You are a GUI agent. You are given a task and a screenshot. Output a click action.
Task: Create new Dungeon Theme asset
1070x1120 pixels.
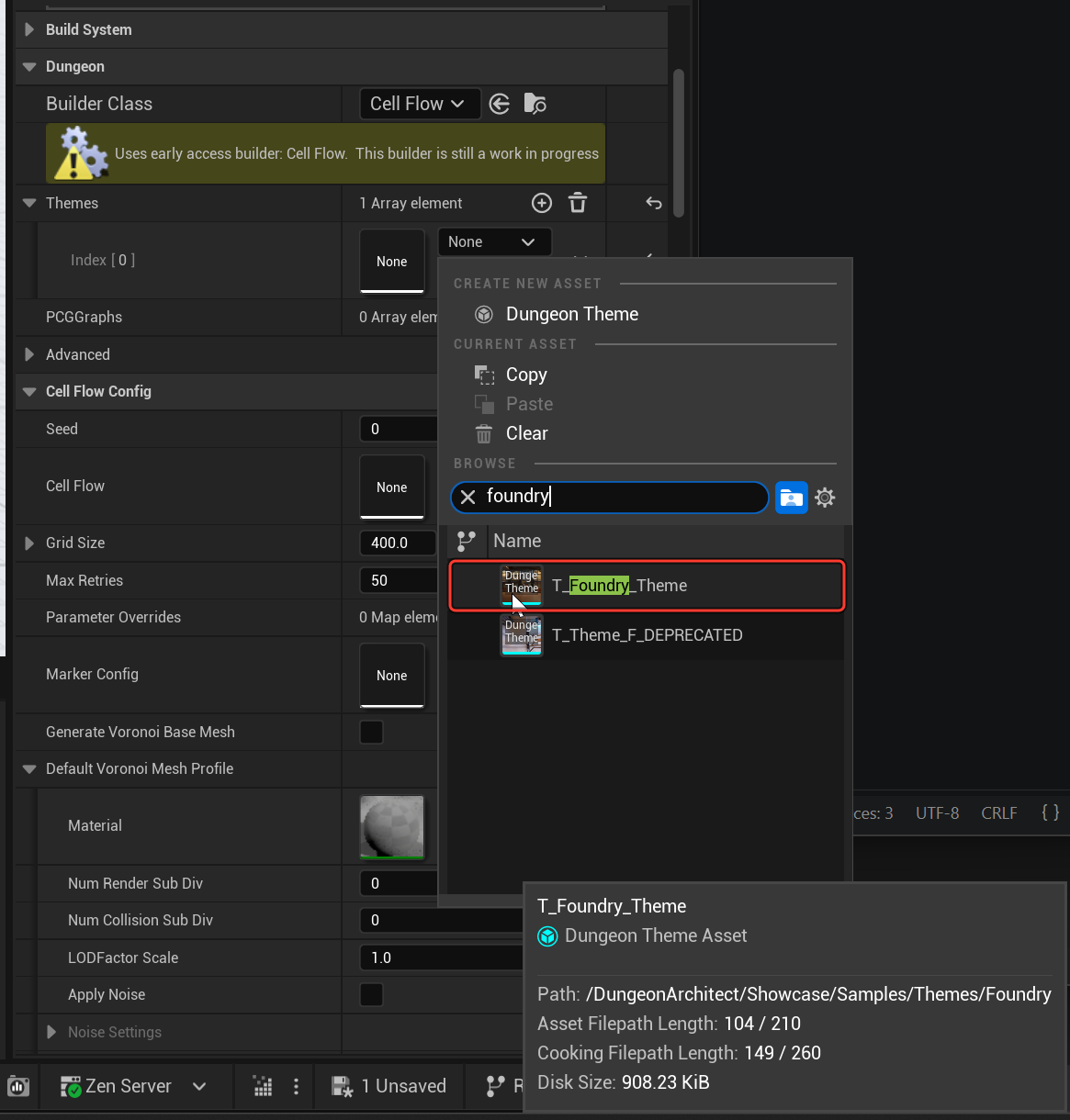pyautogui.click(x=571, y=314)
